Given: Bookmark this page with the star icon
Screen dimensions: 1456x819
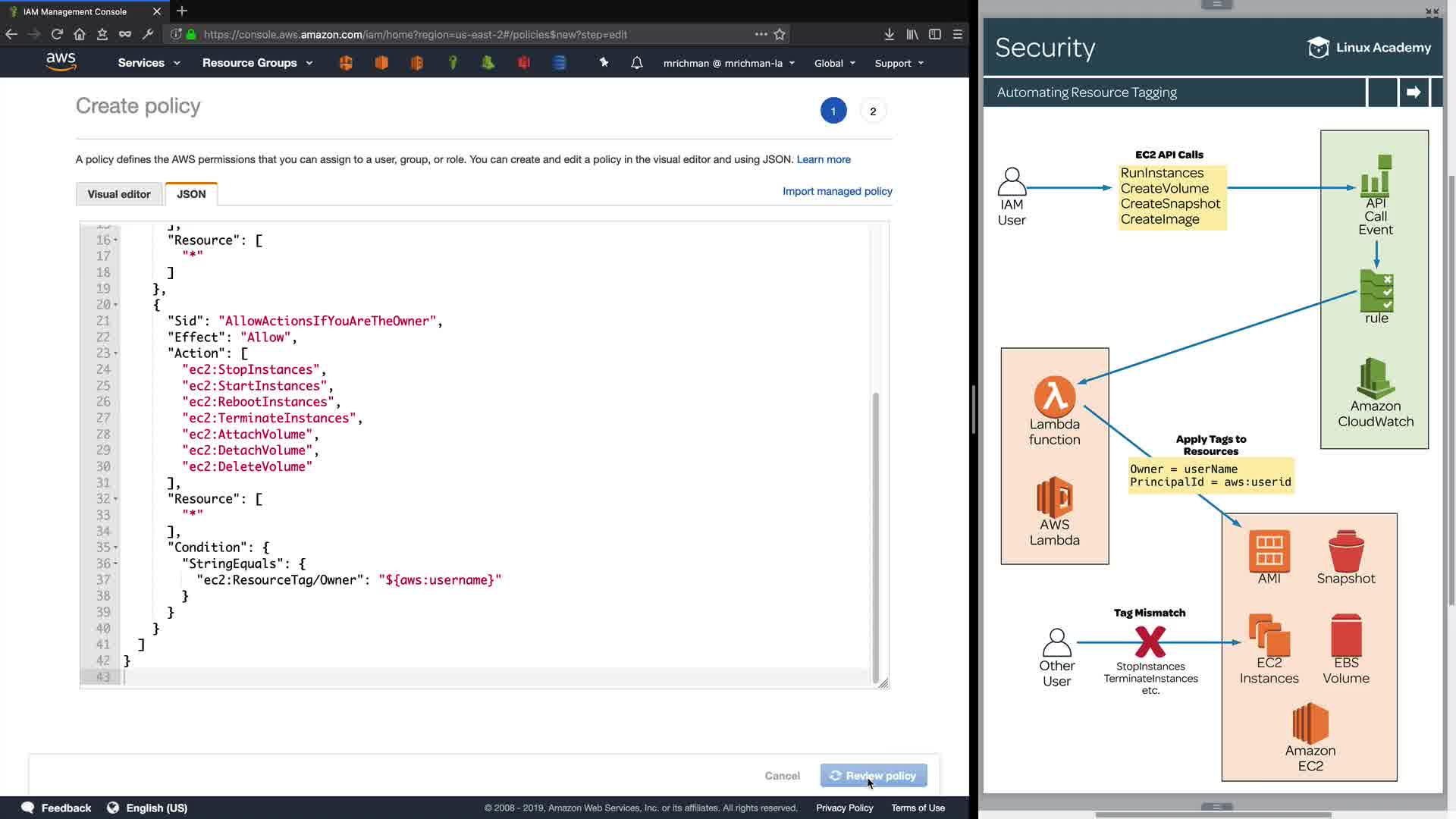Looking at the screenshot, I should click(780, 34).
